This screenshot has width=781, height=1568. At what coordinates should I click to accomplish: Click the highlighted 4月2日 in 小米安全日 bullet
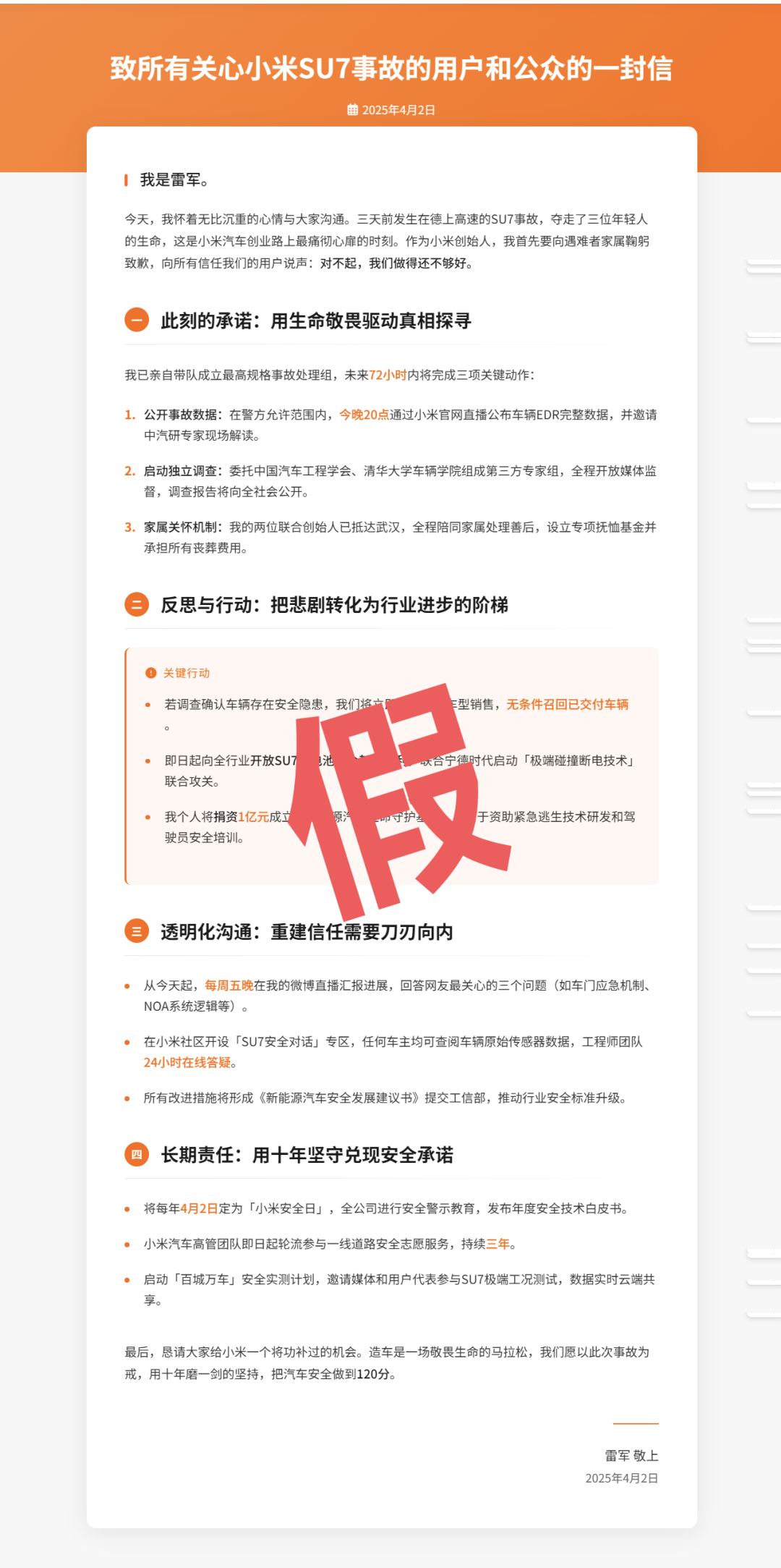click(x=199, y=1208)
